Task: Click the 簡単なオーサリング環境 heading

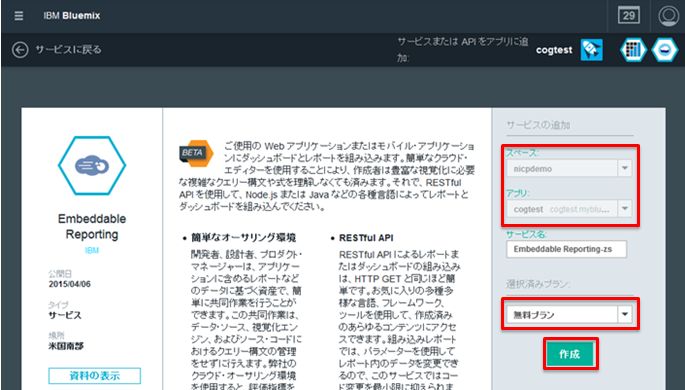Action: click(x=243, y=238)
